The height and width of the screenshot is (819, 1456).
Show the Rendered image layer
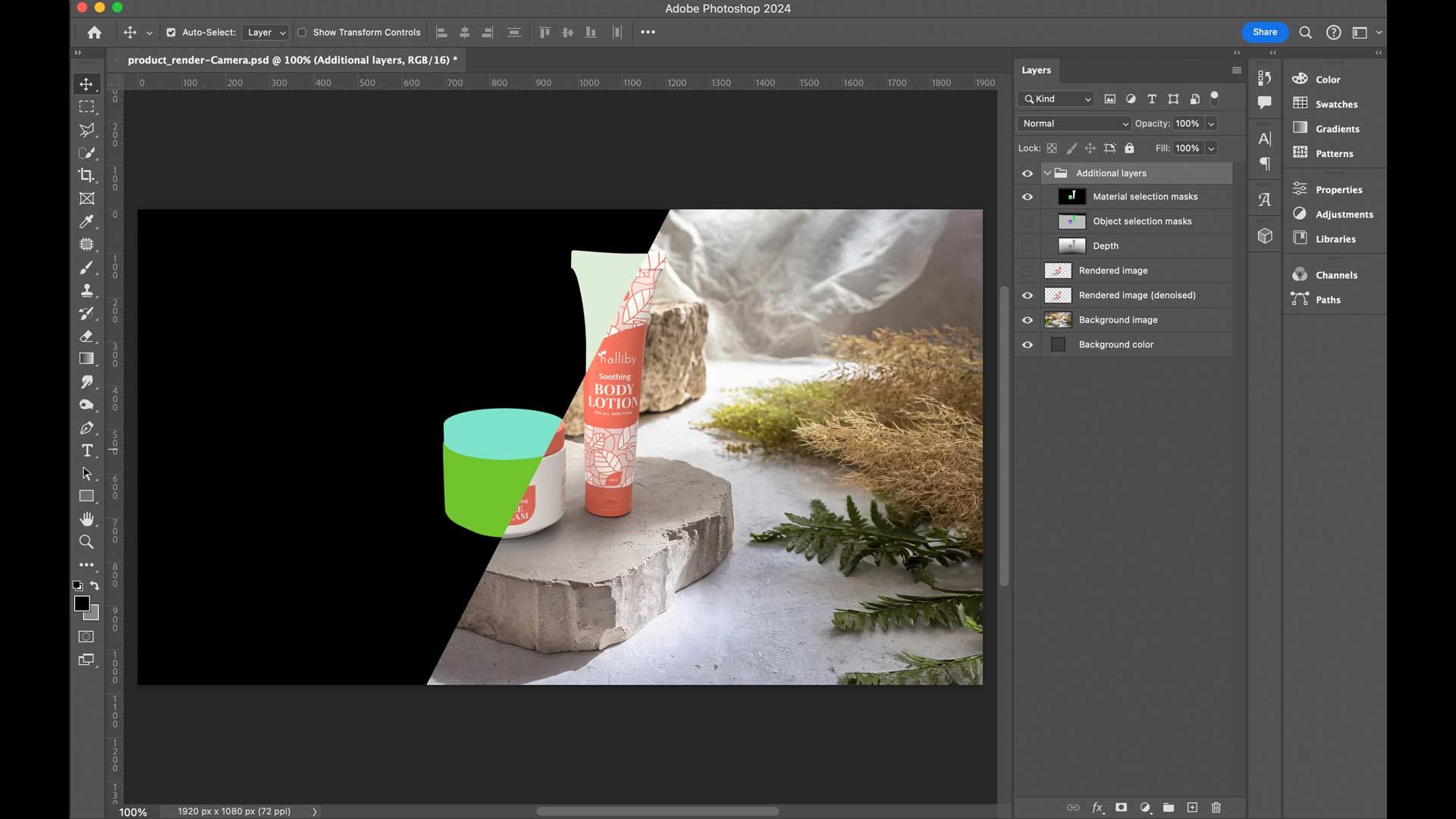click(x=1028, y=270)
